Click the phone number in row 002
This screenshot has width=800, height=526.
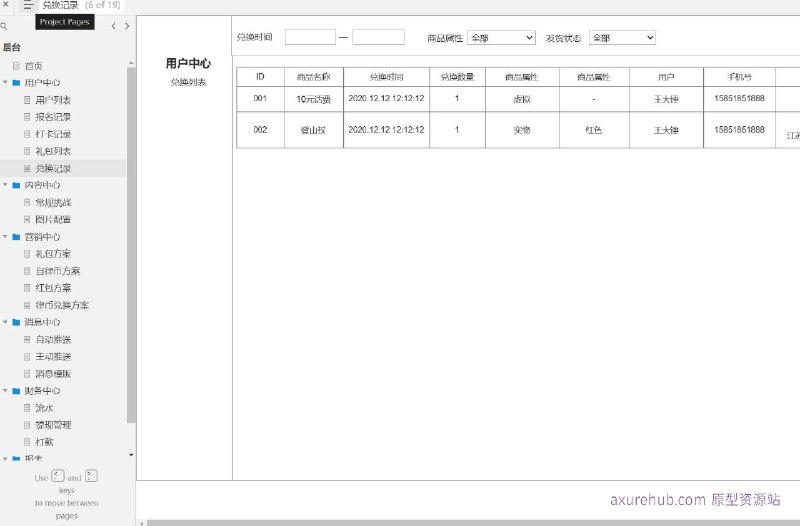click(739, 130)
